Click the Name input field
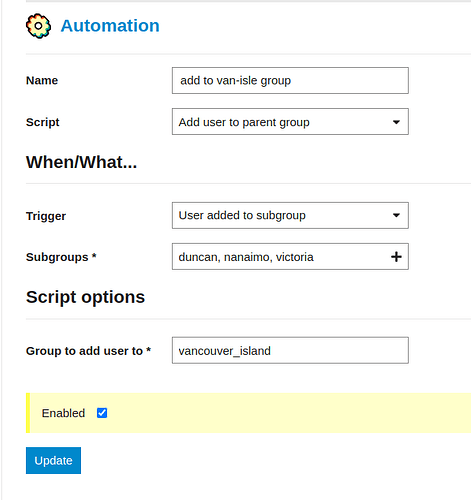Image resolution: width=471 pixels, height=500 pixels. click(x=290, y=80)
